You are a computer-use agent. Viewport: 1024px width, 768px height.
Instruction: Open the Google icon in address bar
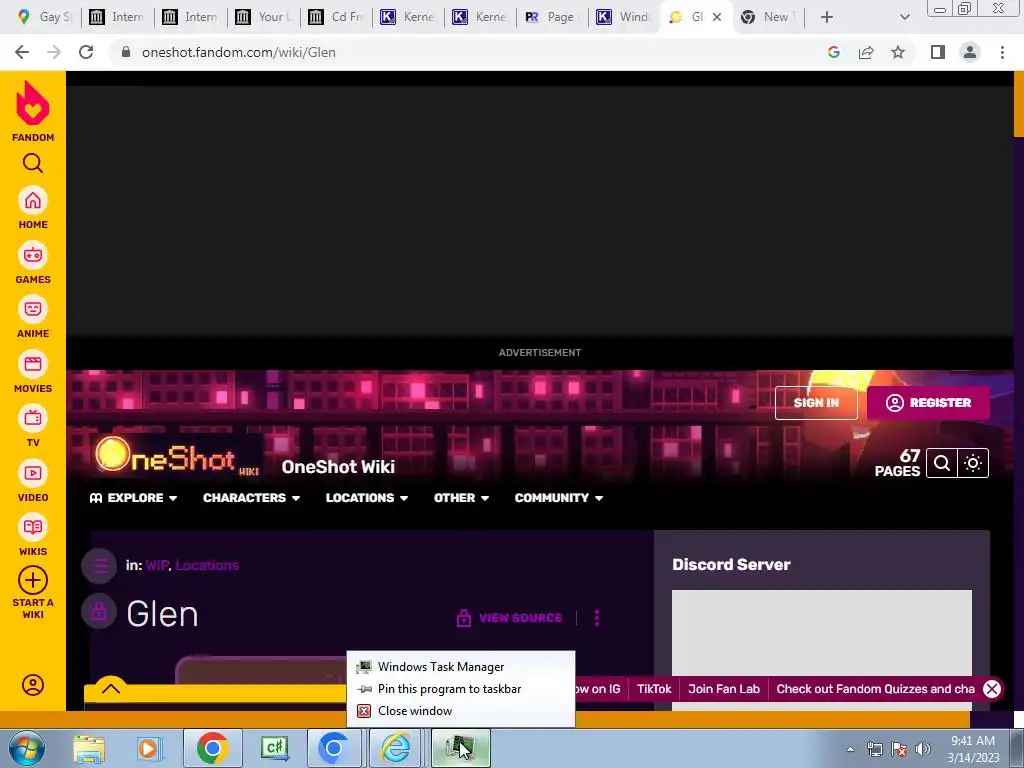coord(833,52)
